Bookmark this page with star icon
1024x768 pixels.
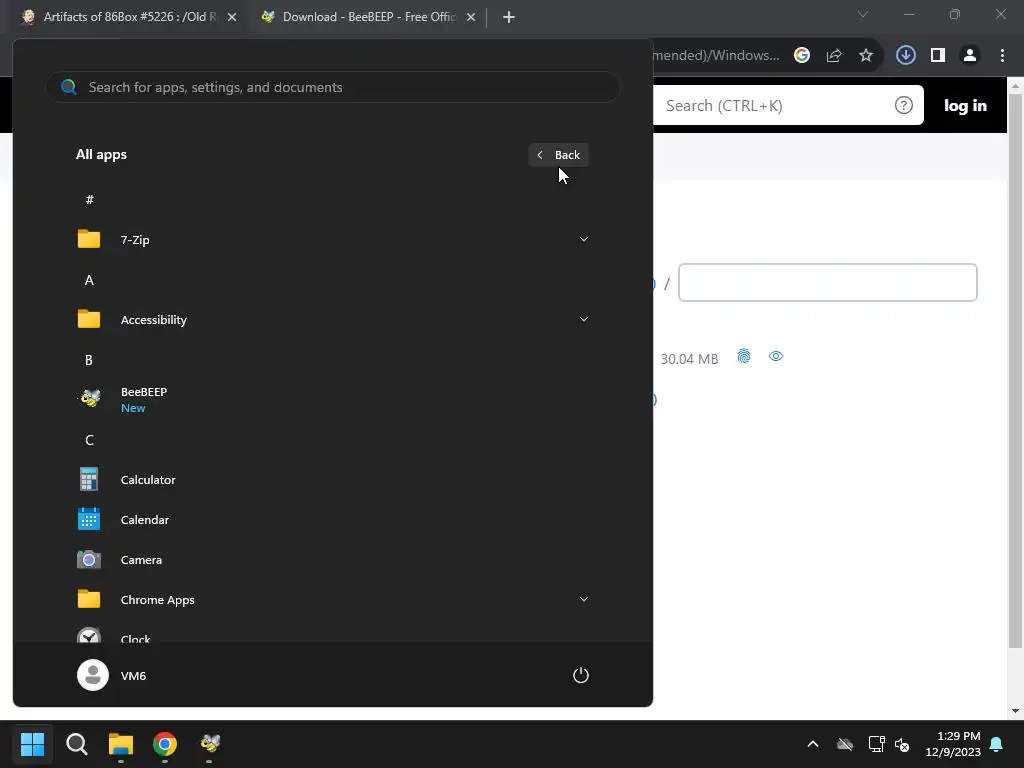click(x=866, y=56)
